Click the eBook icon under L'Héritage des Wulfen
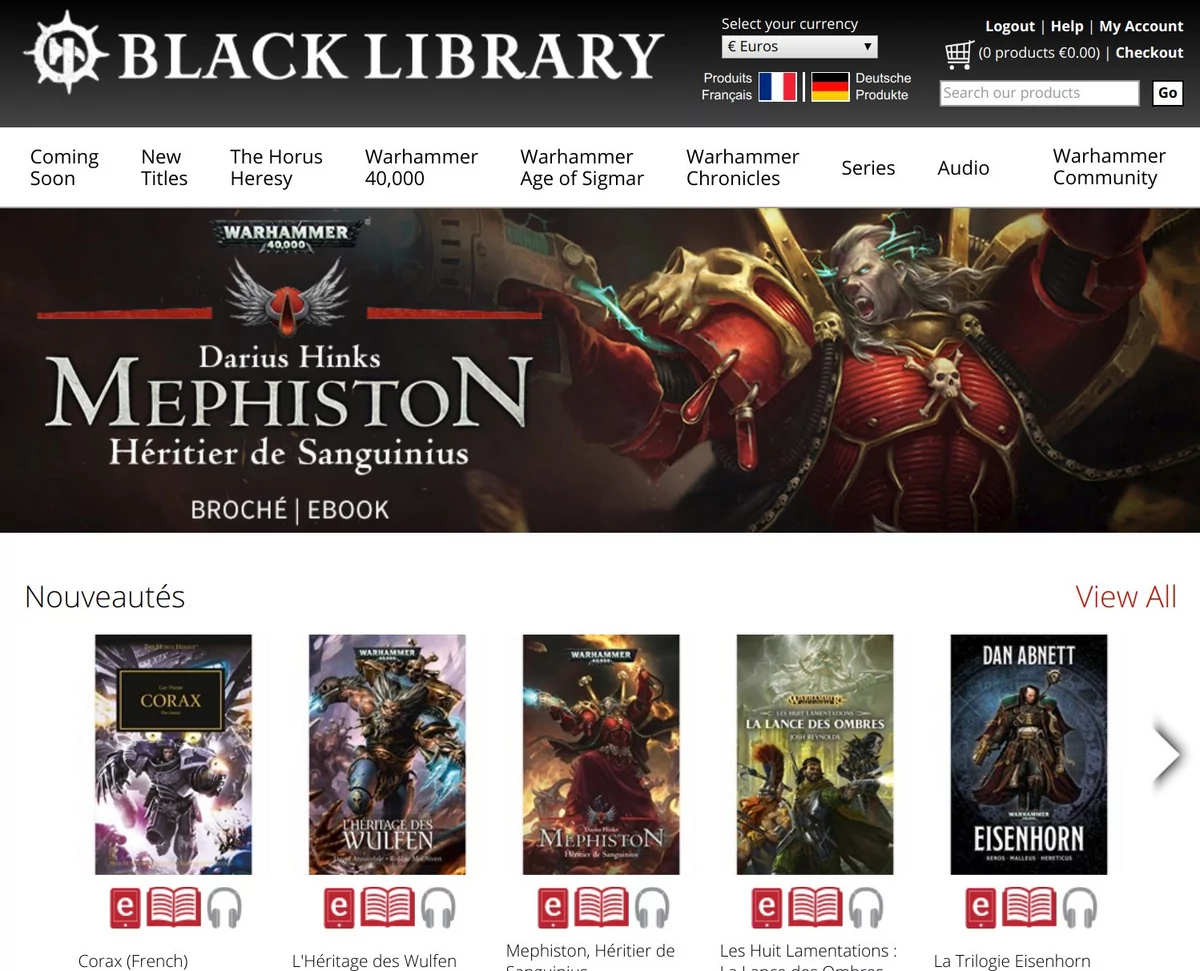Image resolution: width=1200 pixels, height=971 pixels. (x=339, y=908)
